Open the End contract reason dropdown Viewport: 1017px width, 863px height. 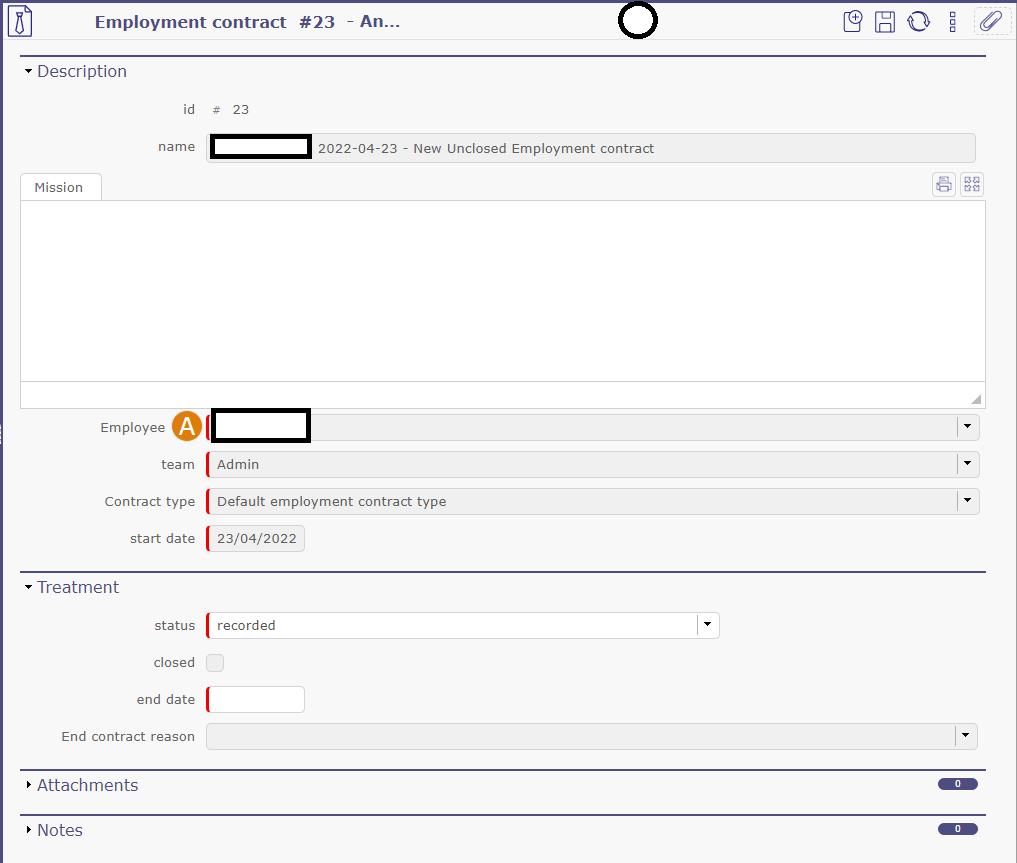965,737
